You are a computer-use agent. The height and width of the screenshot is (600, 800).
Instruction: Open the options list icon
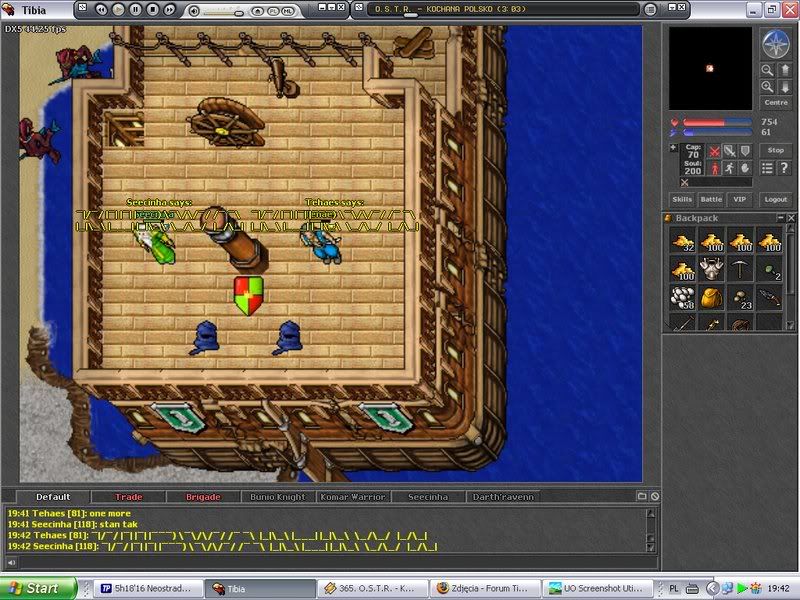[x=767, y=168]
